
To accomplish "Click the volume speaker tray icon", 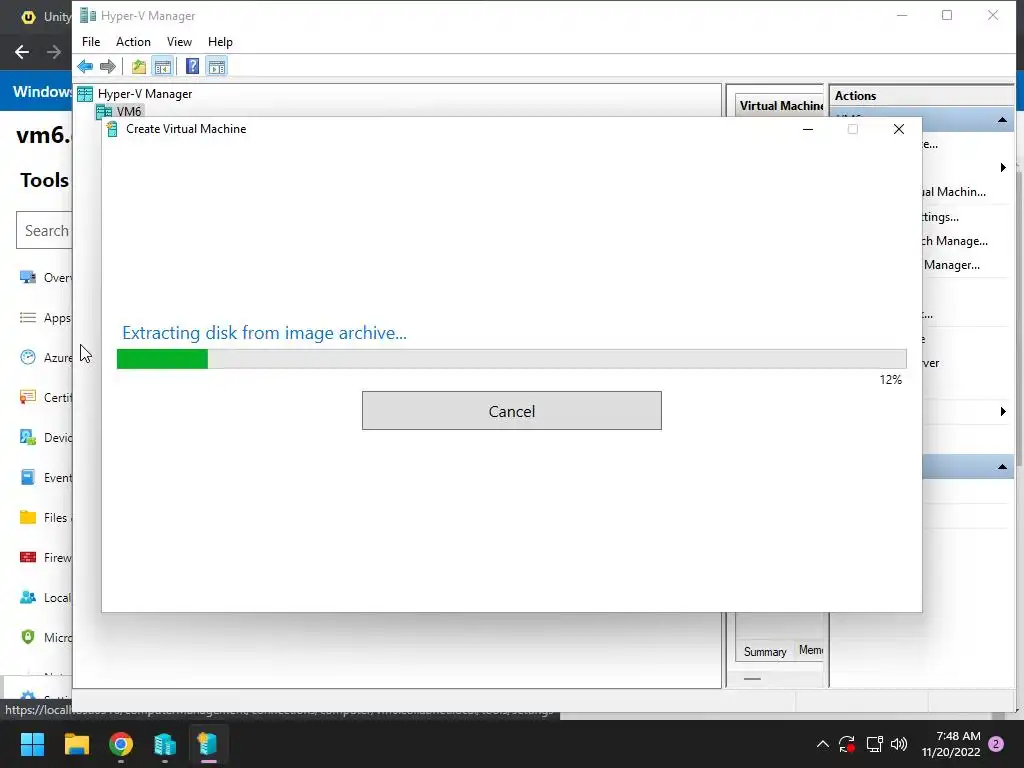I will tap(899, 744).
